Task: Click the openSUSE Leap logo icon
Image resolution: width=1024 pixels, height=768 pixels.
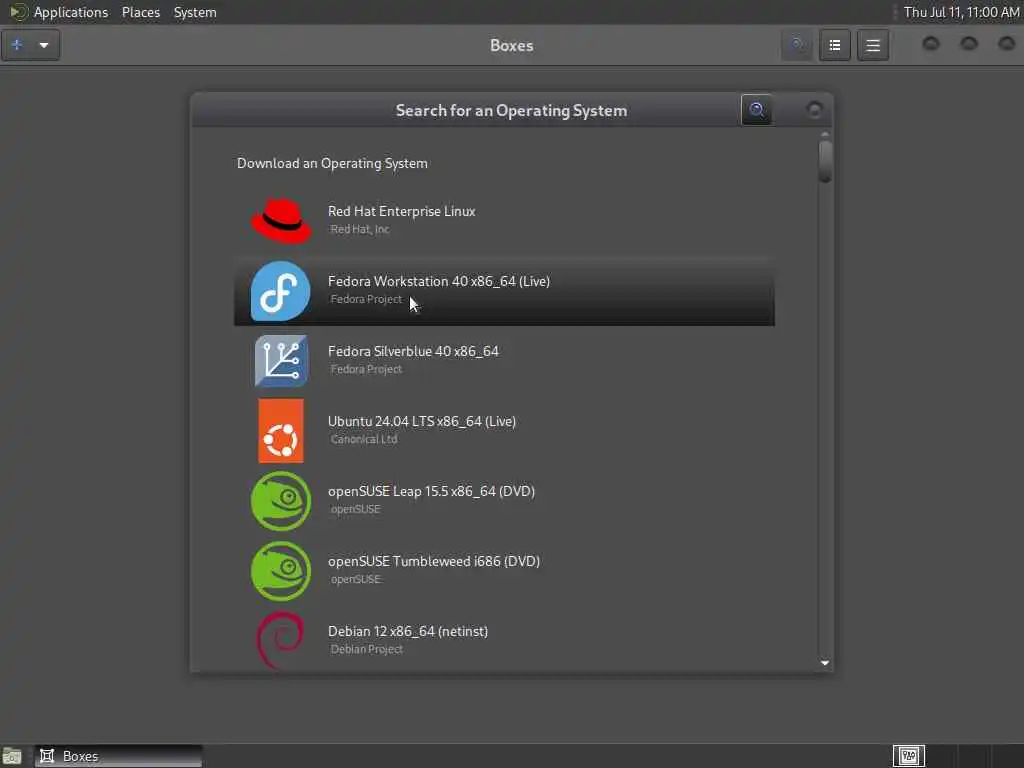Action: [281, 501]
